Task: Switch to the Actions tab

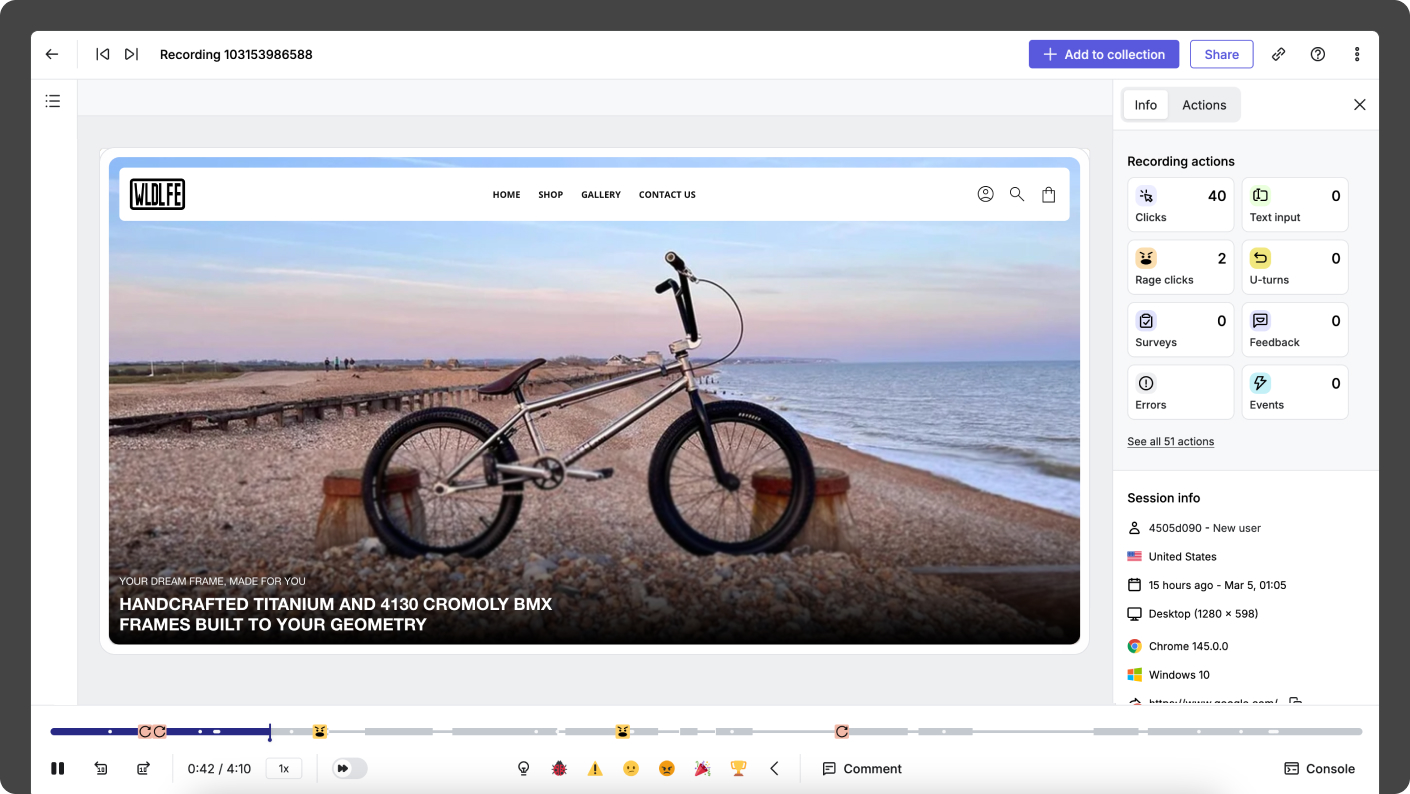Action: pyautogui.click(x=1203, y=105)
